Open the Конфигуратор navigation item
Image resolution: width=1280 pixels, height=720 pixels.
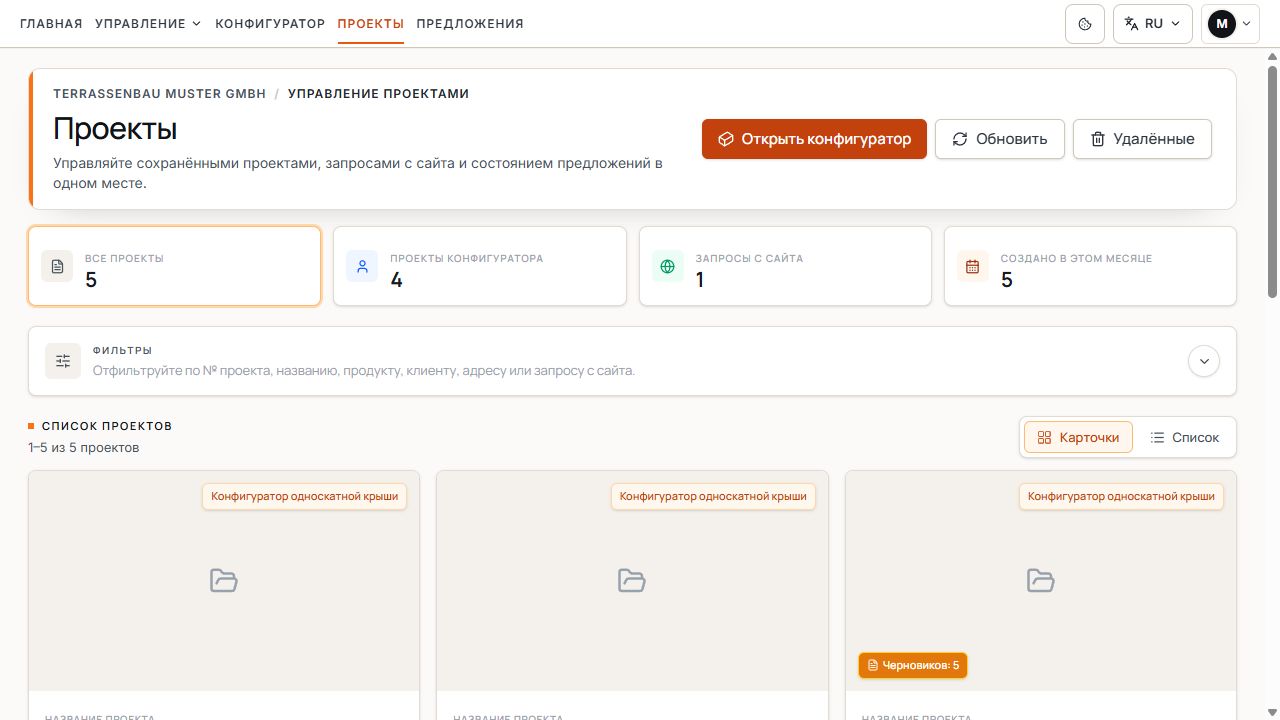pos(270,23)
